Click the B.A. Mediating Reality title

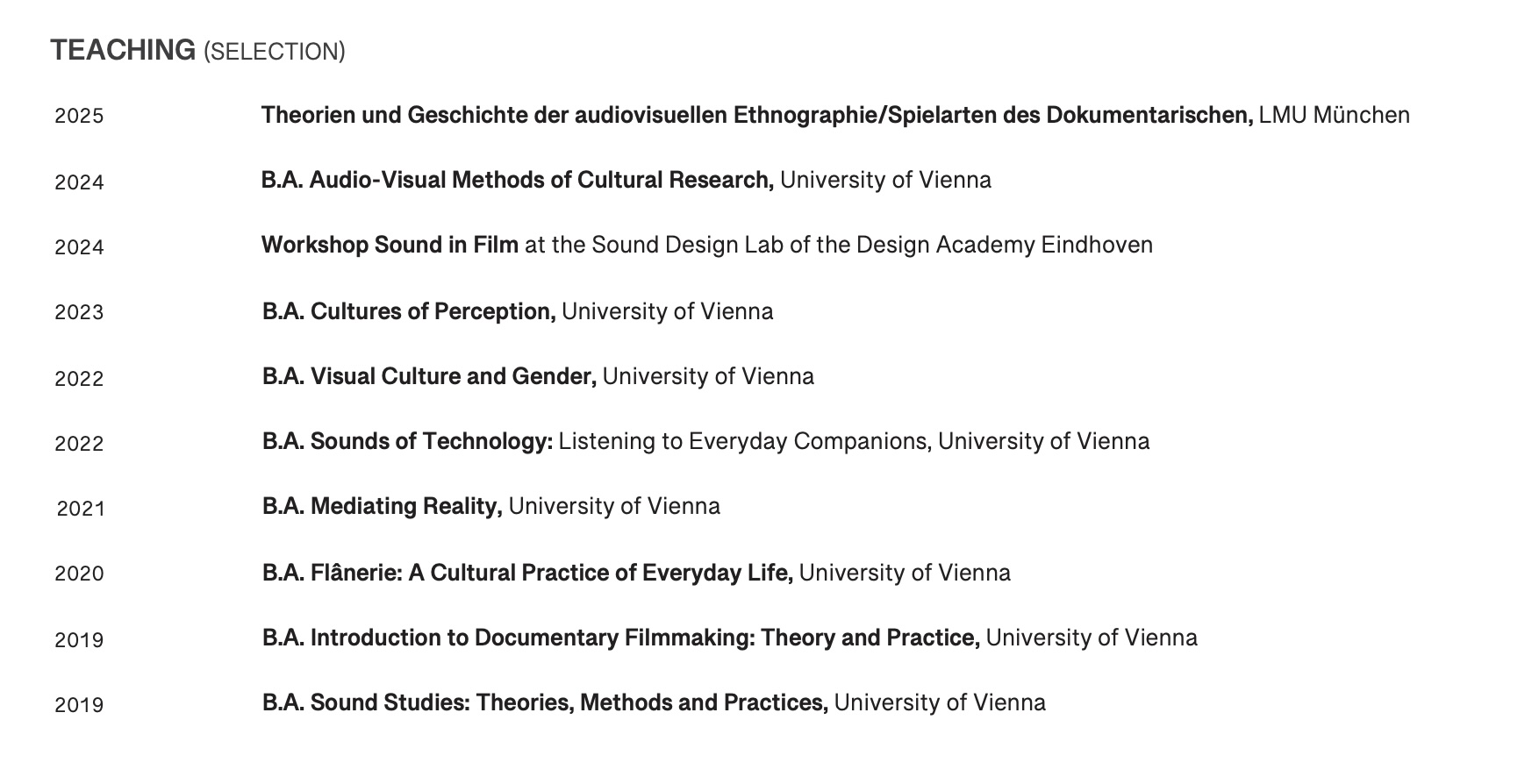point(382,506)
